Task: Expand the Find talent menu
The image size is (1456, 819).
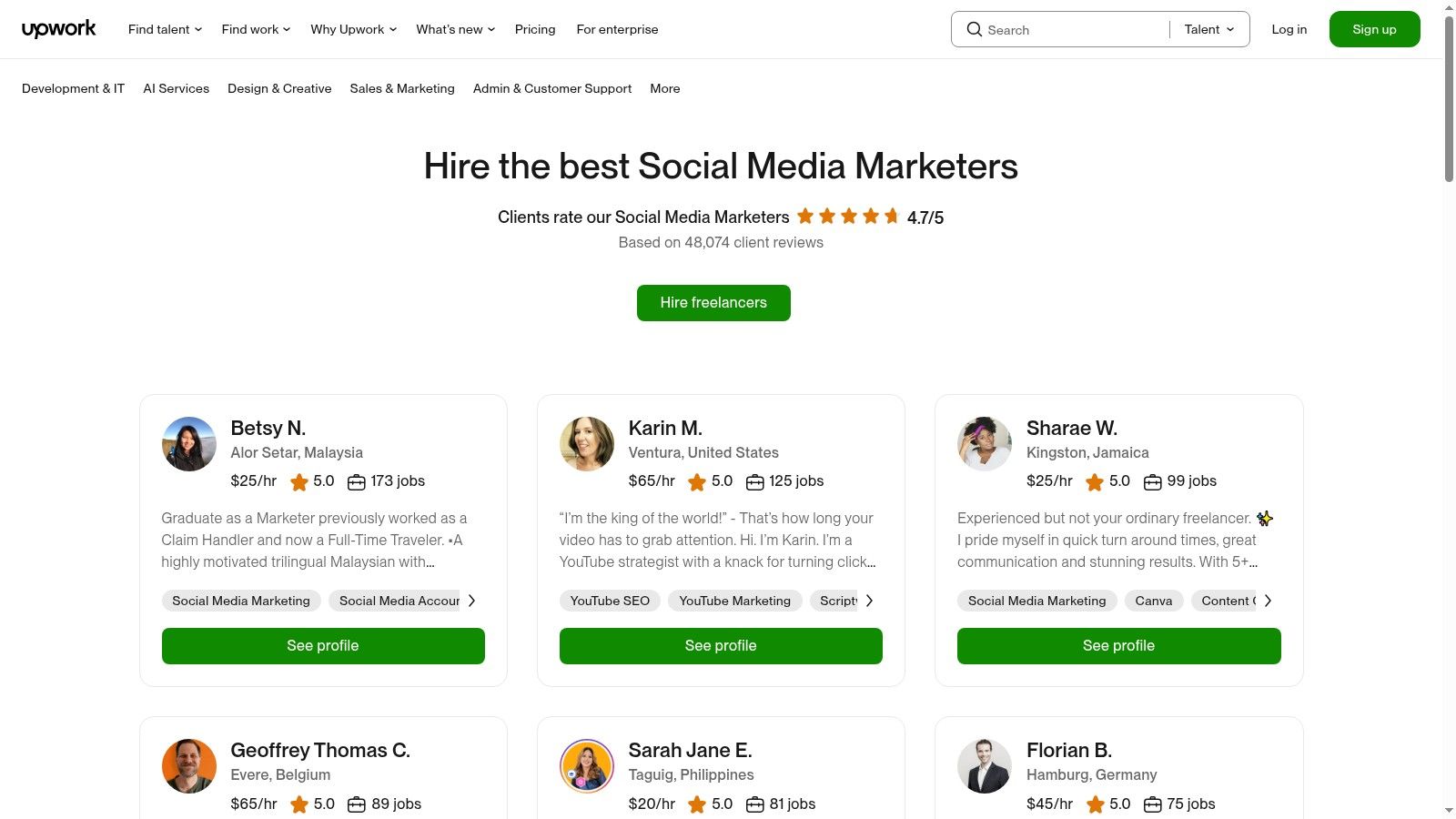Action: coord(165,29)
